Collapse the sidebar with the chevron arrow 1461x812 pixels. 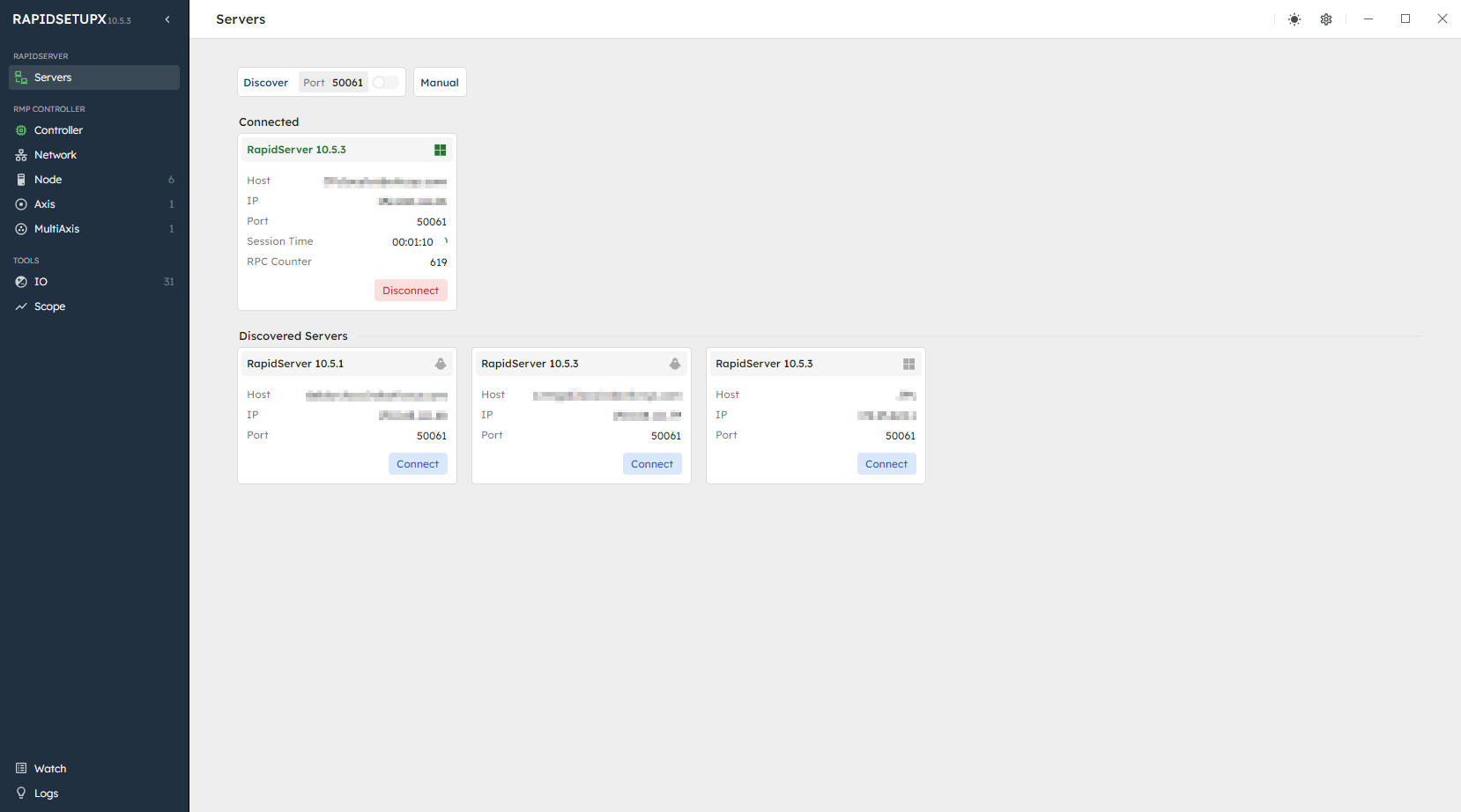[167, 19]
